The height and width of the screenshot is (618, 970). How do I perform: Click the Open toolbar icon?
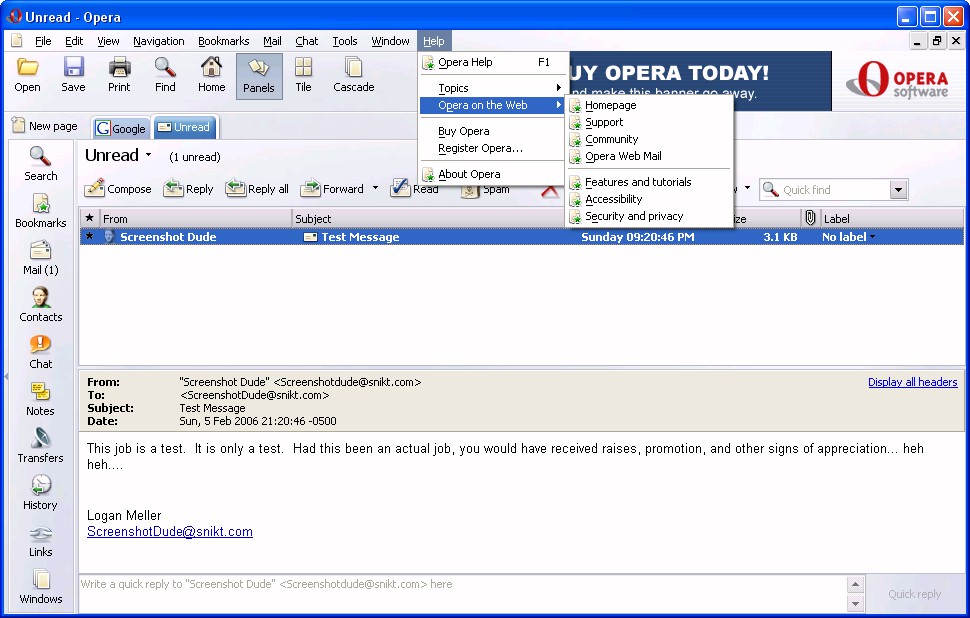pyautogui.click(x=27, y=75)
